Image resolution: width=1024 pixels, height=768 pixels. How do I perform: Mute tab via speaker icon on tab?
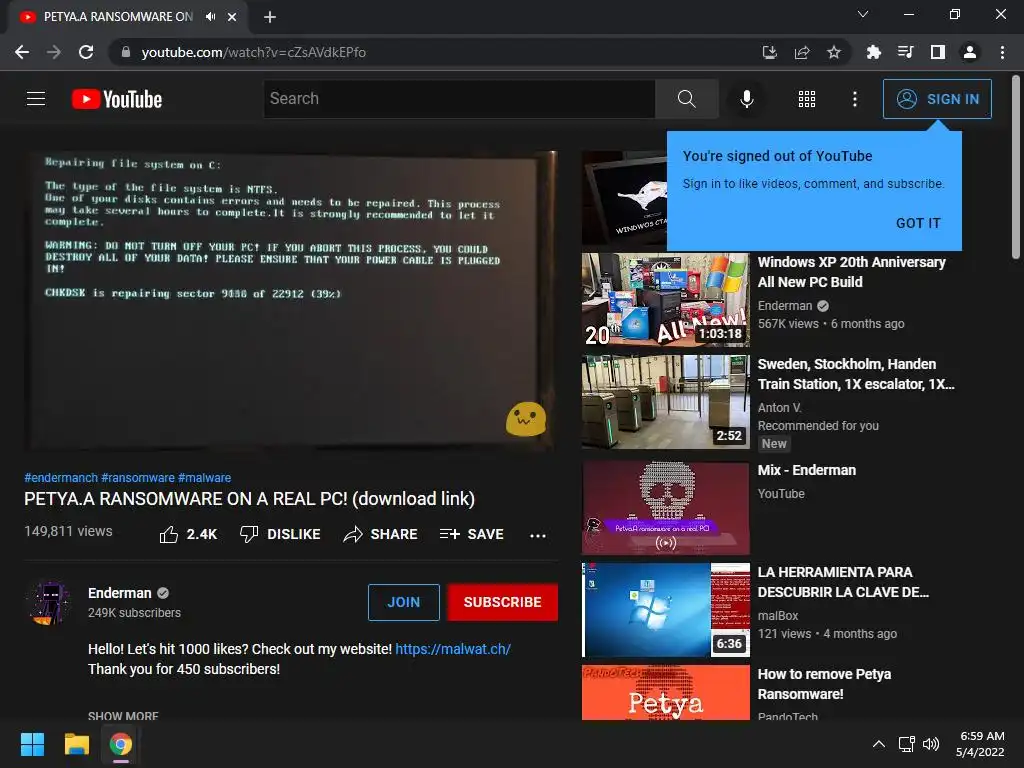point(210,17)
